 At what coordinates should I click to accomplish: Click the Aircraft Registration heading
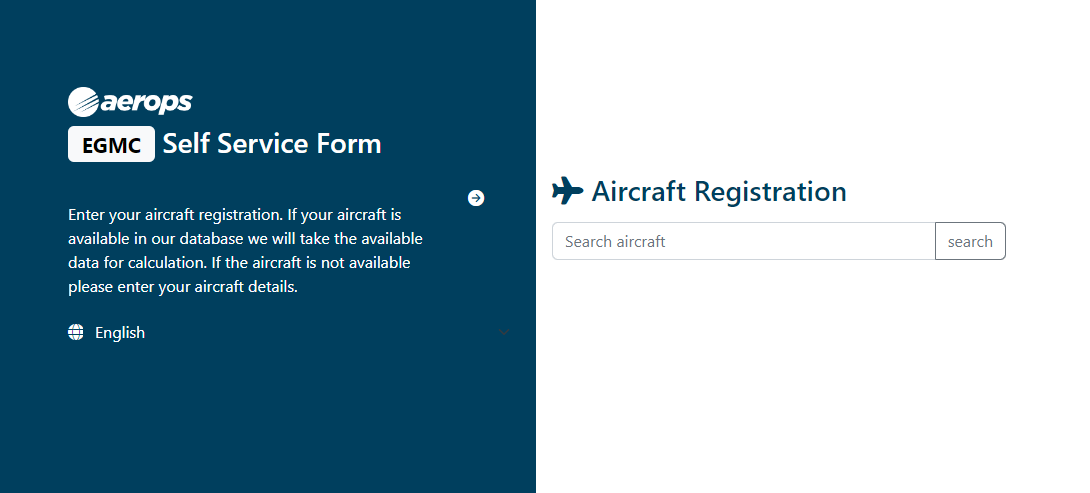(718, 191)
